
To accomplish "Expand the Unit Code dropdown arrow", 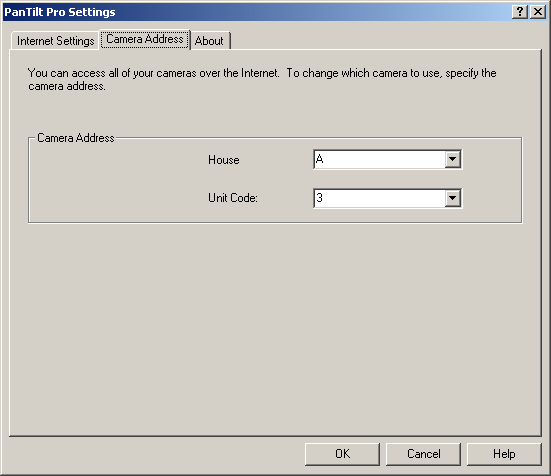I will [x=453, y=198].
